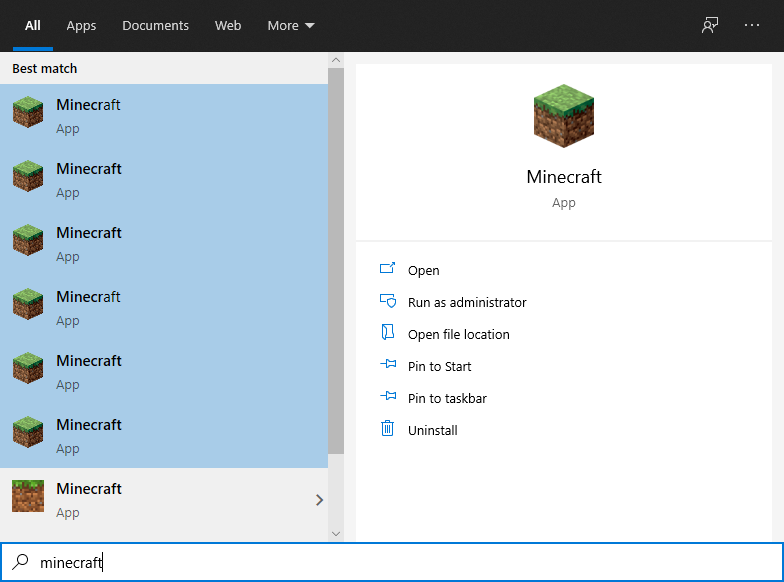The image size is (784, 582).
Task: Click the feedback person icon
Action: tap(710, 25)
